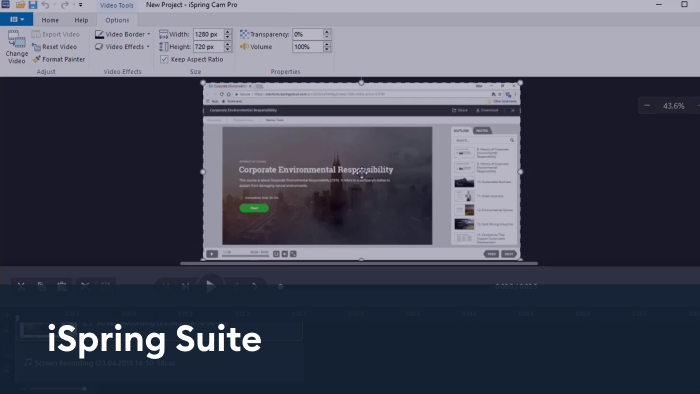The height and width of the screenshot is (394, 700).
Task: Switch to the Home ribbon tab
Action: click(x=50, y=20)
